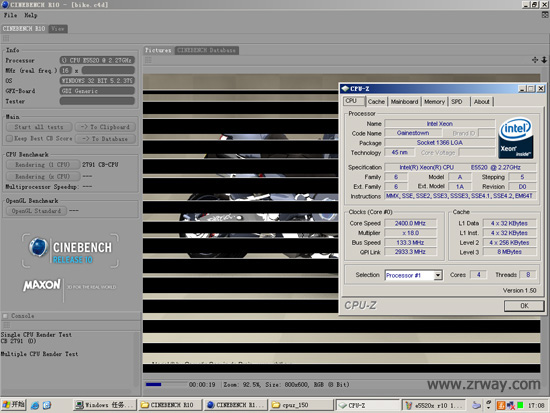Screen dimensions: 550x413
Task: Click the picture download arrow icon
Action: click(x=544, y=60)
